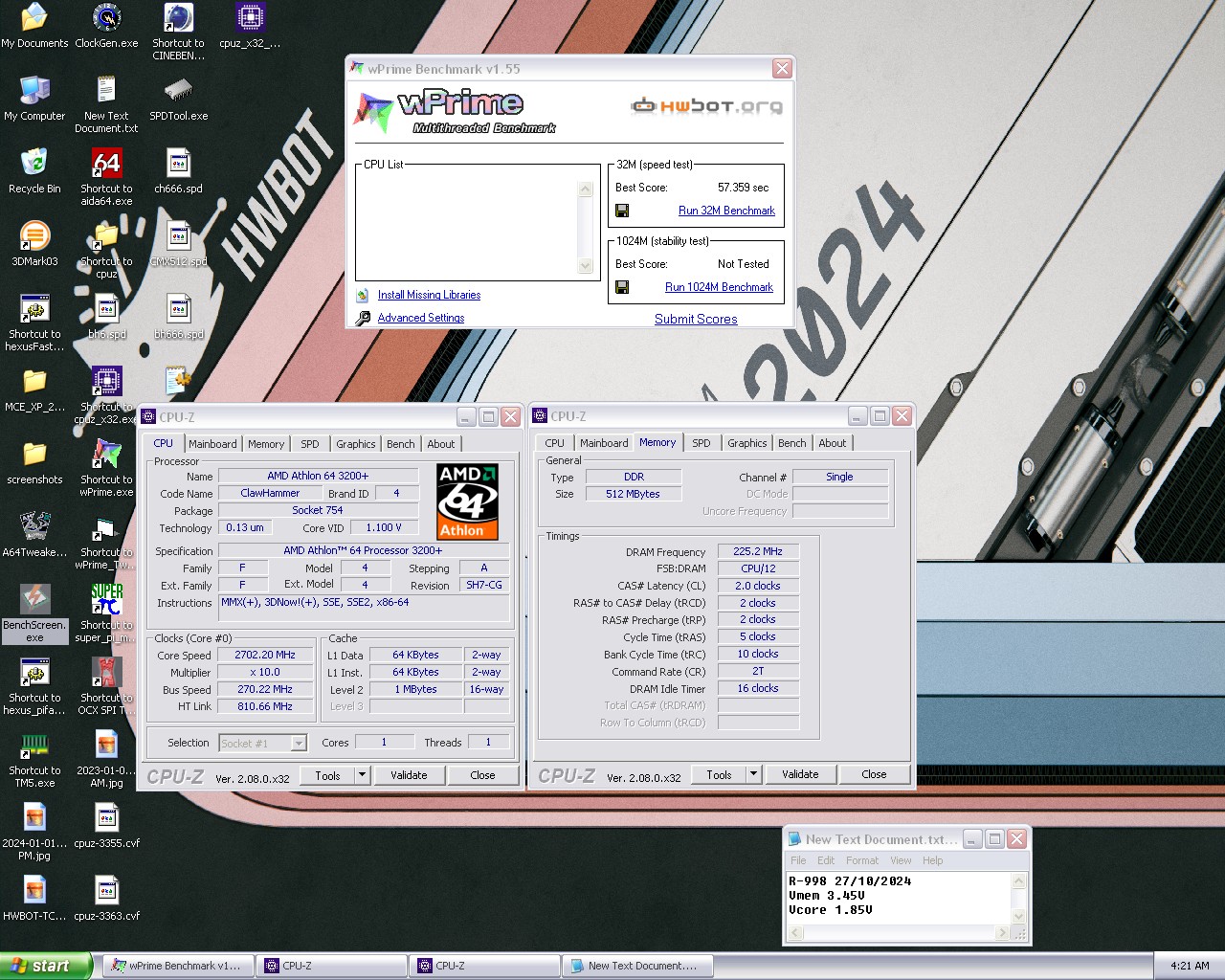Click Validate button in left CPU-Z
Screen dimensions: 1225x980
pos(409,775)
